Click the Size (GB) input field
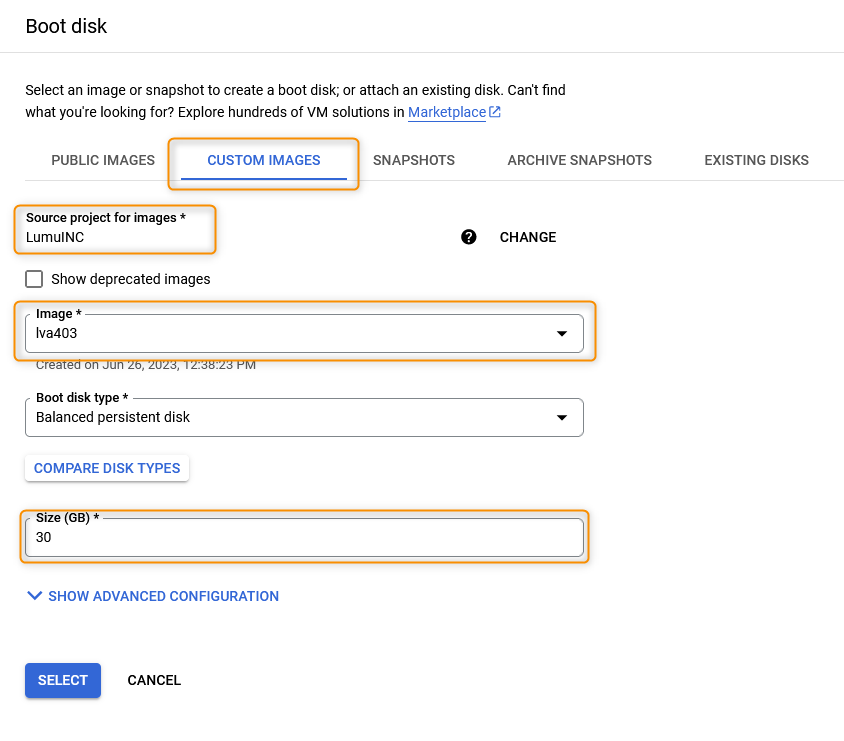The image size is (844, 741). coord(300,537)
